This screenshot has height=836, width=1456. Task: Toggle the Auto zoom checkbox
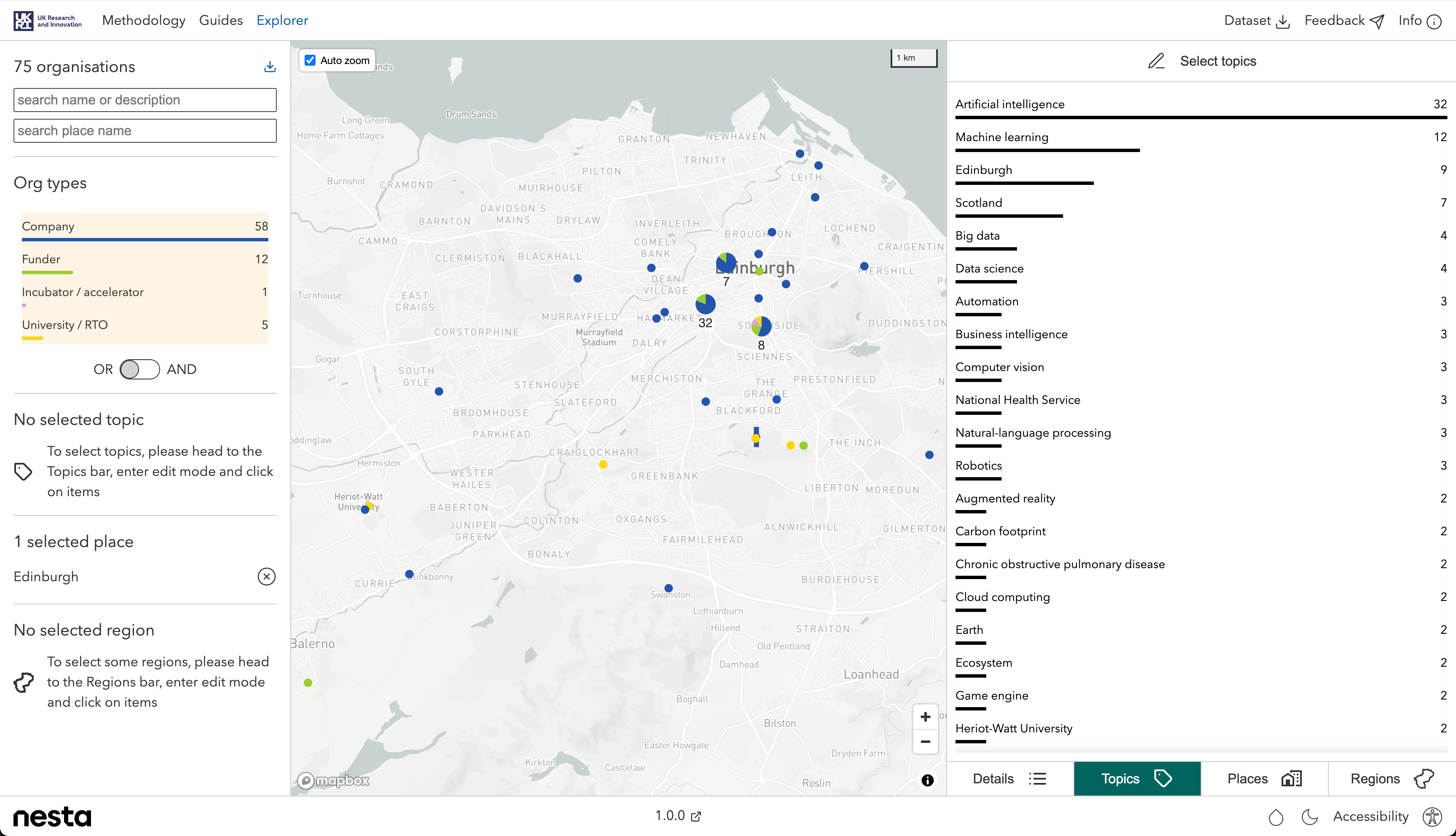point(310,60)
